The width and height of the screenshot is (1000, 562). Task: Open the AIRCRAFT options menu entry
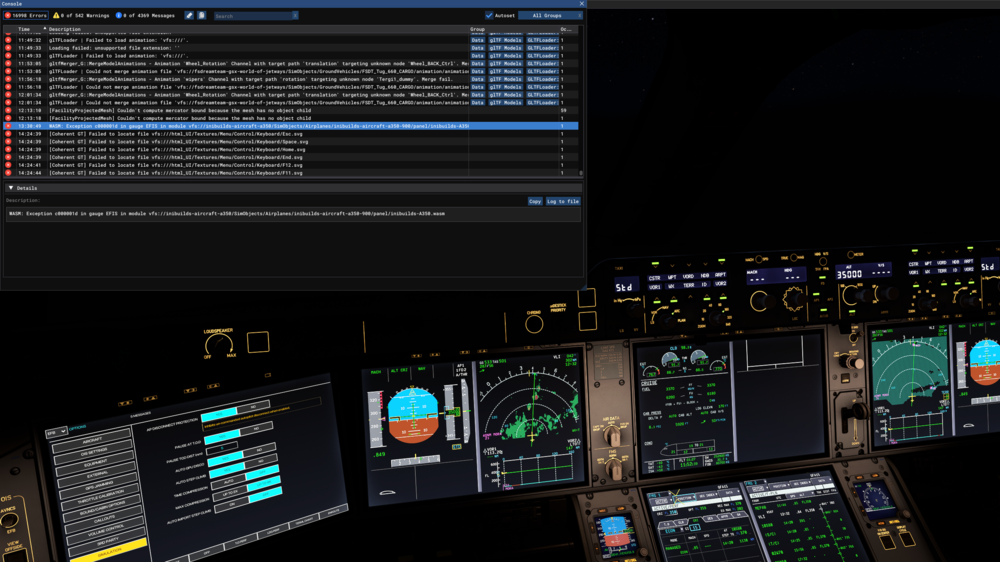point(92,439)
